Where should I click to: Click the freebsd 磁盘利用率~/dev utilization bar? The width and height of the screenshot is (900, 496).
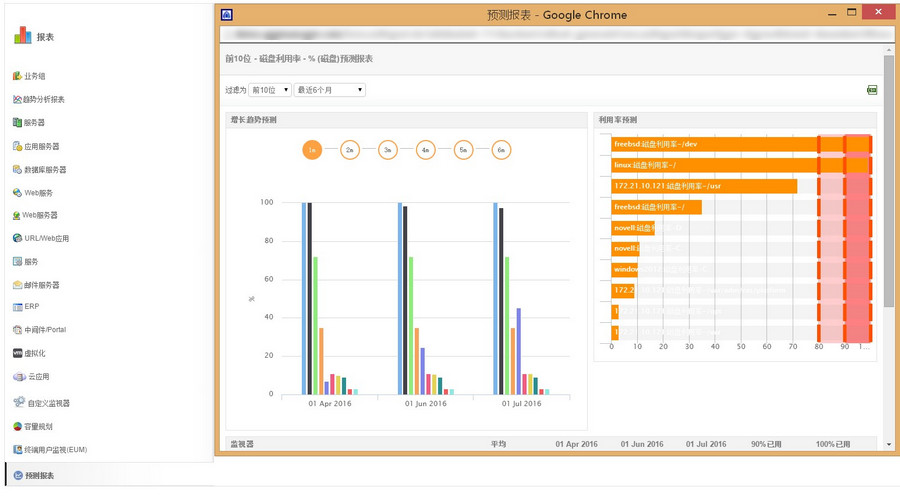(714, 144)
